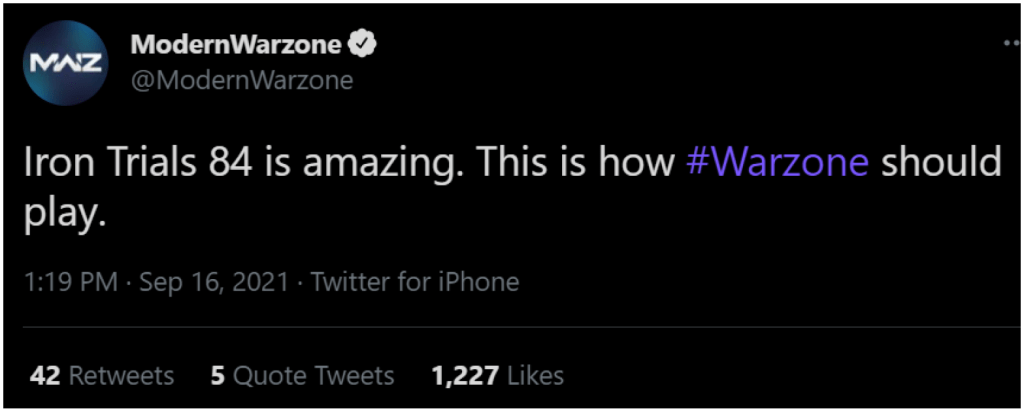Viewport: 1024px width, 411px height.
Task: Open the tweet's more options menu
Action: pyautogui.click(x=1010, y=45)
